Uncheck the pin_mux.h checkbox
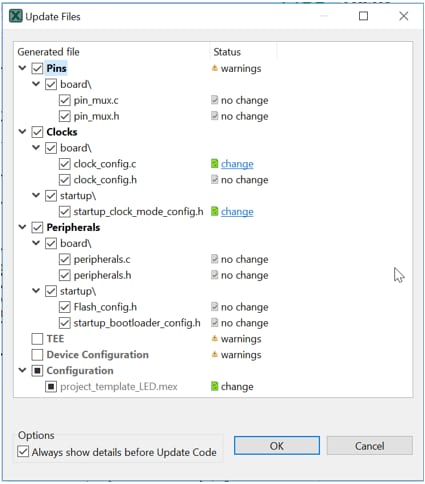425x484 pixels. [x=65, y=116]
